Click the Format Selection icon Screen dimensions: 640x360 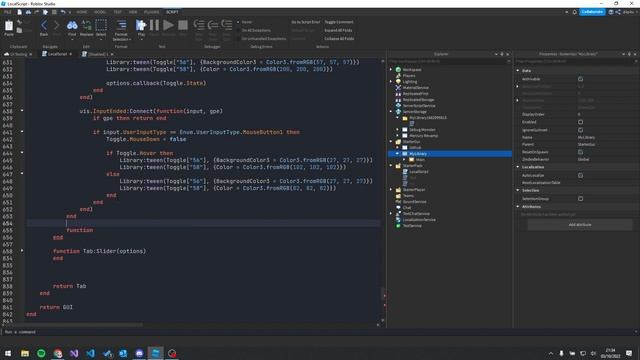(x=121, y=25)
